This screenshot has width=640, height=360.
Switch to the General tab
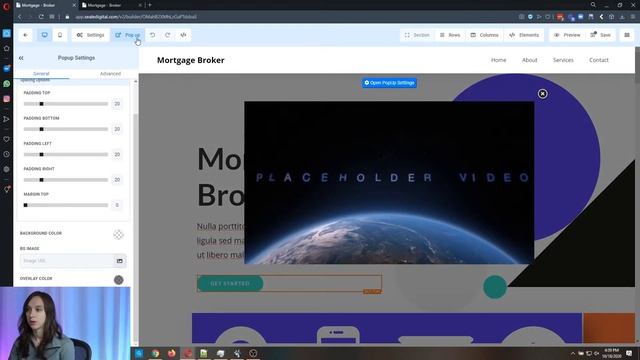pyautogui.click(x=41, y=74)
